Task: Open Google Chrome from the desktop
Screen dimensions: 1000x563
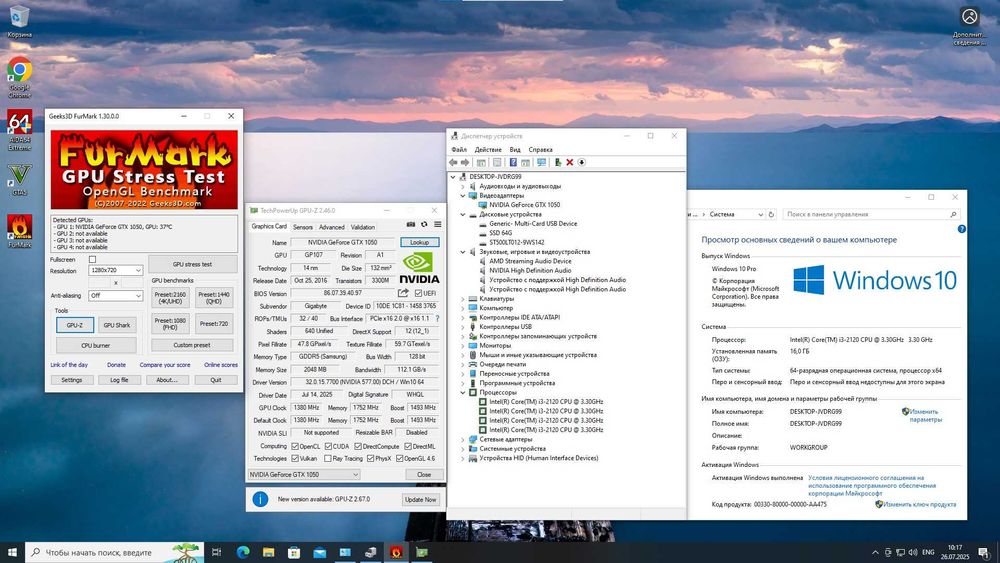Action: pyautogui.click(x=20, y=77)
